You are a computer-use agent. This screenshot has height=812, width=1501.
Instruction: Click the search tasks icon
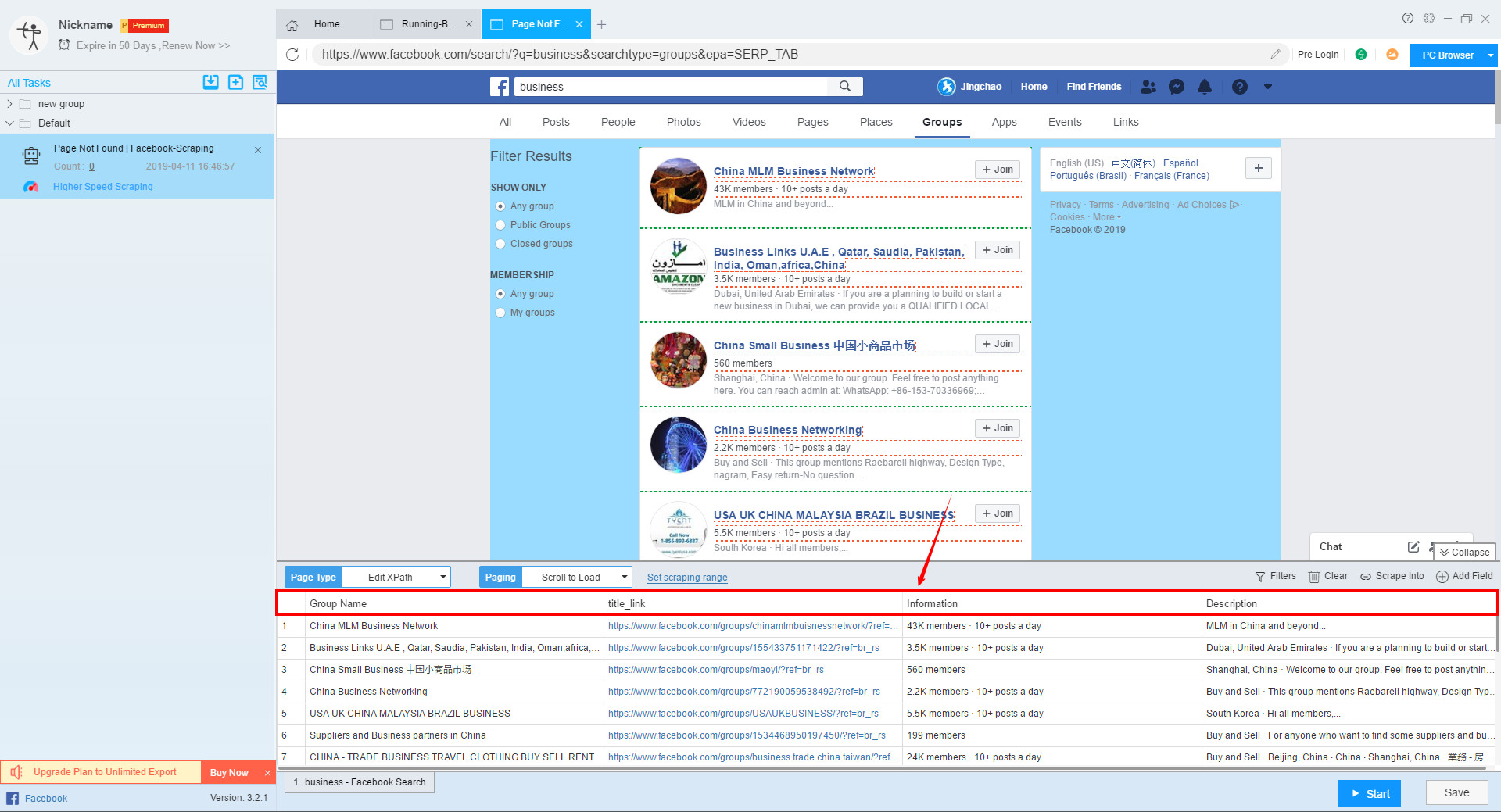(260, 82)
